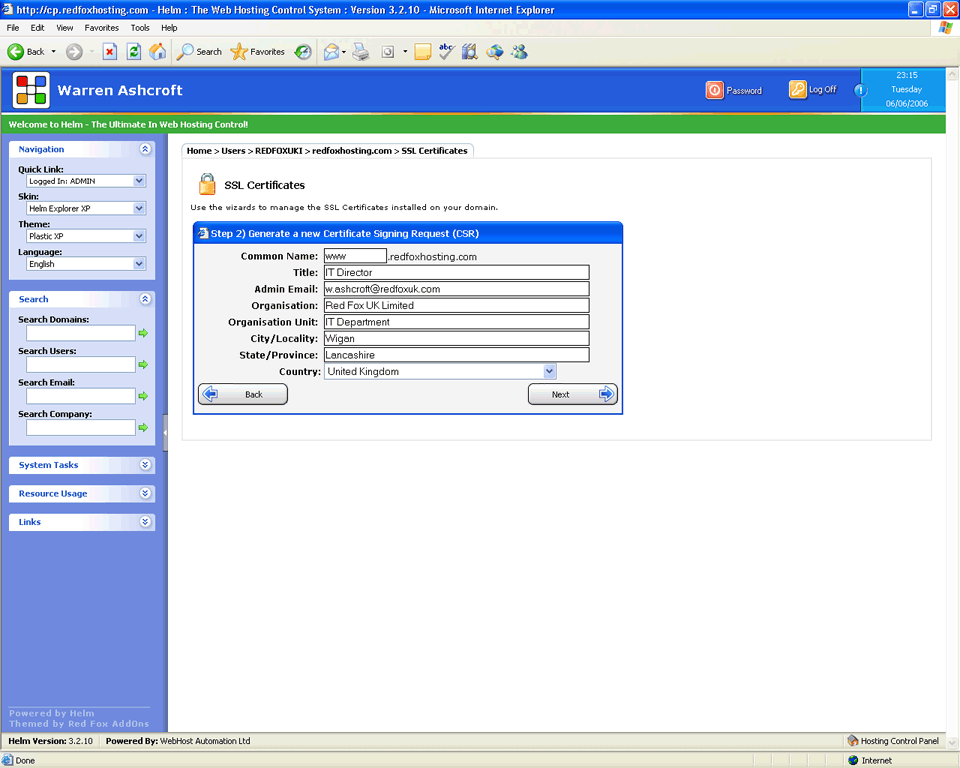Click the SSL Certificates padlock icon
Screen dimensions: 960x768
point(207,184)
